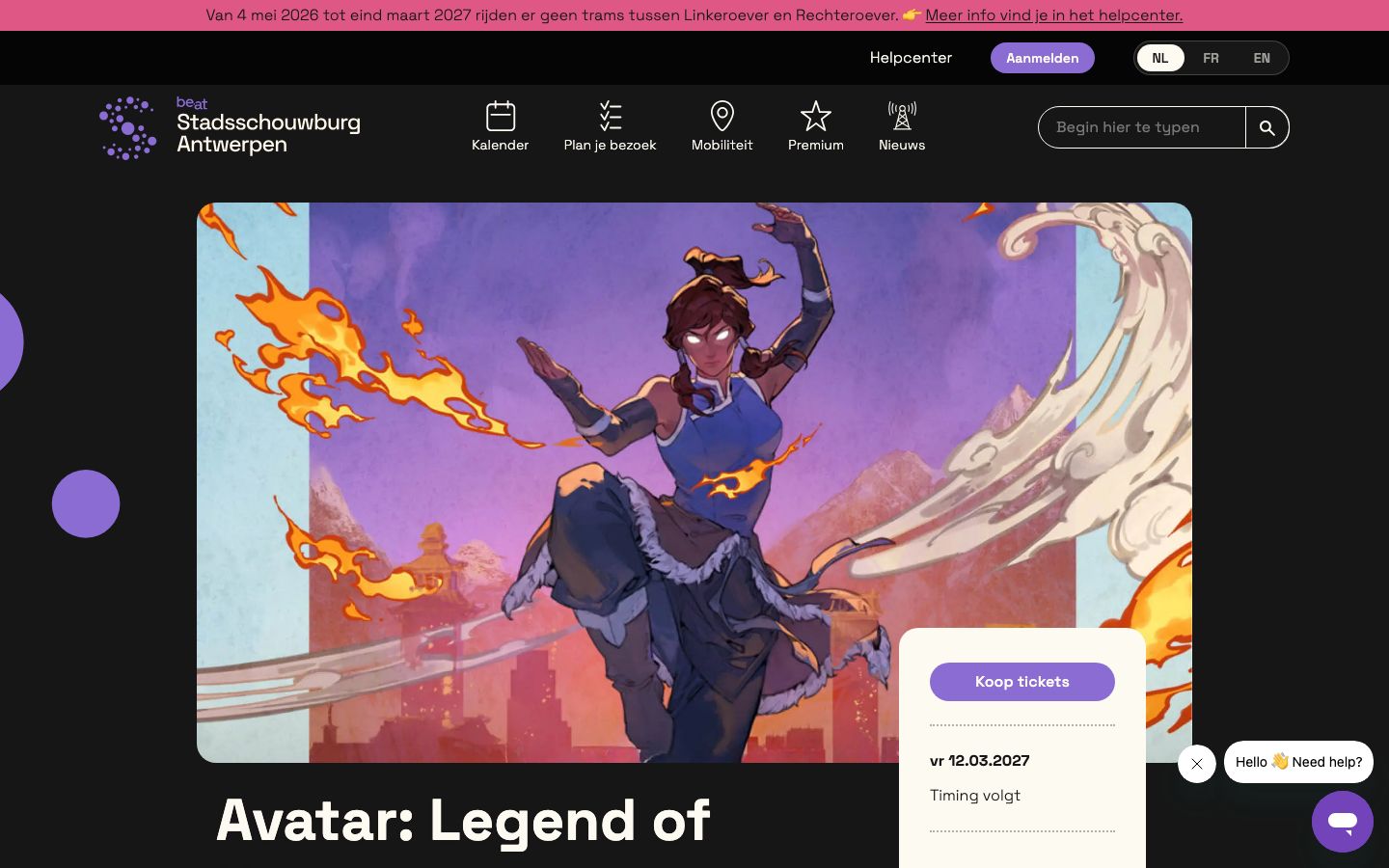Open the Nieuws broadcast tower icon
1389x868 pixels.
(x=902, y=117)
